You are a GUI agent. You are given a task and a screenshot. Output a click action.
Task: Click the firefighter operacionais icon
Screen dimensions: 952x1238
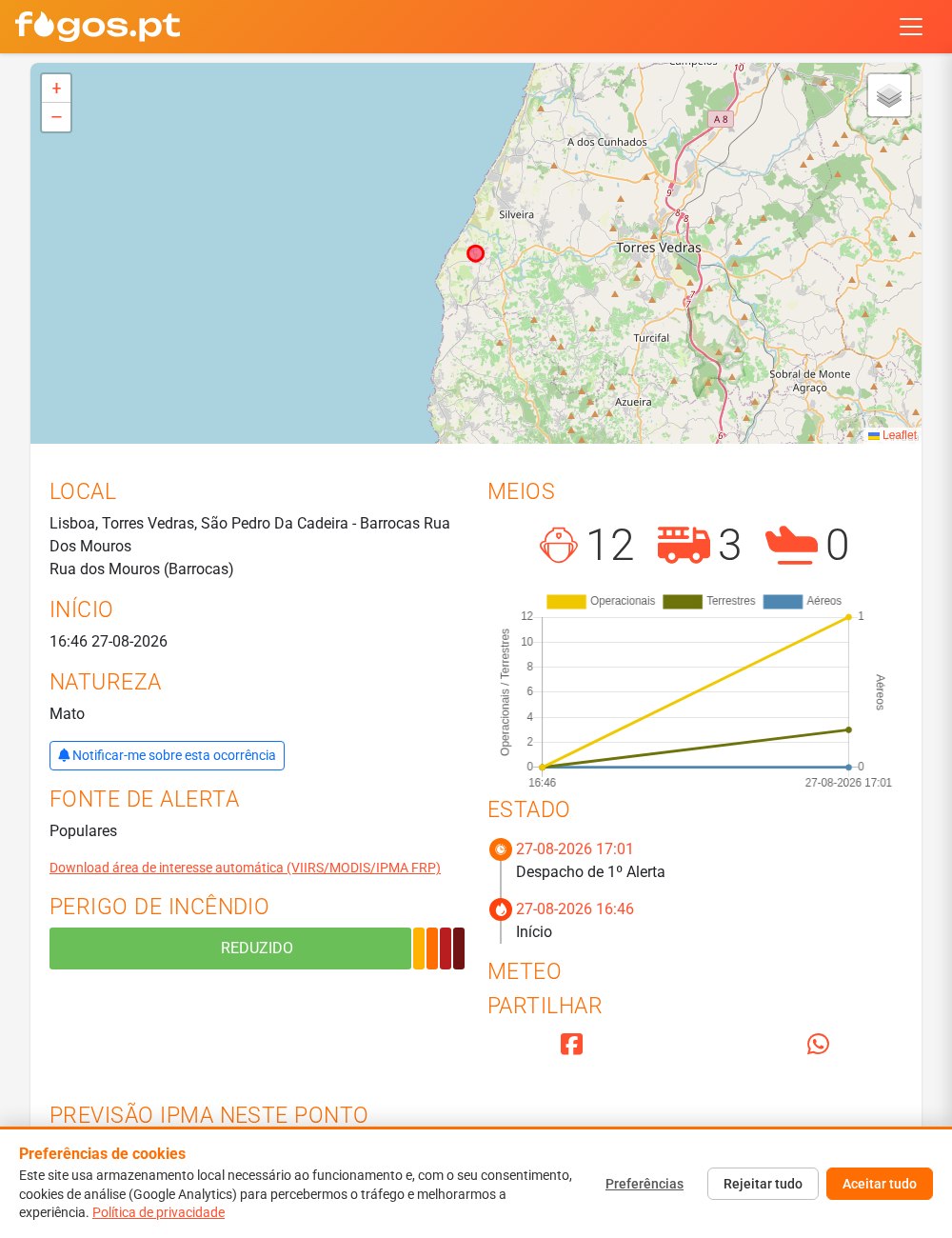coord(558,545)
